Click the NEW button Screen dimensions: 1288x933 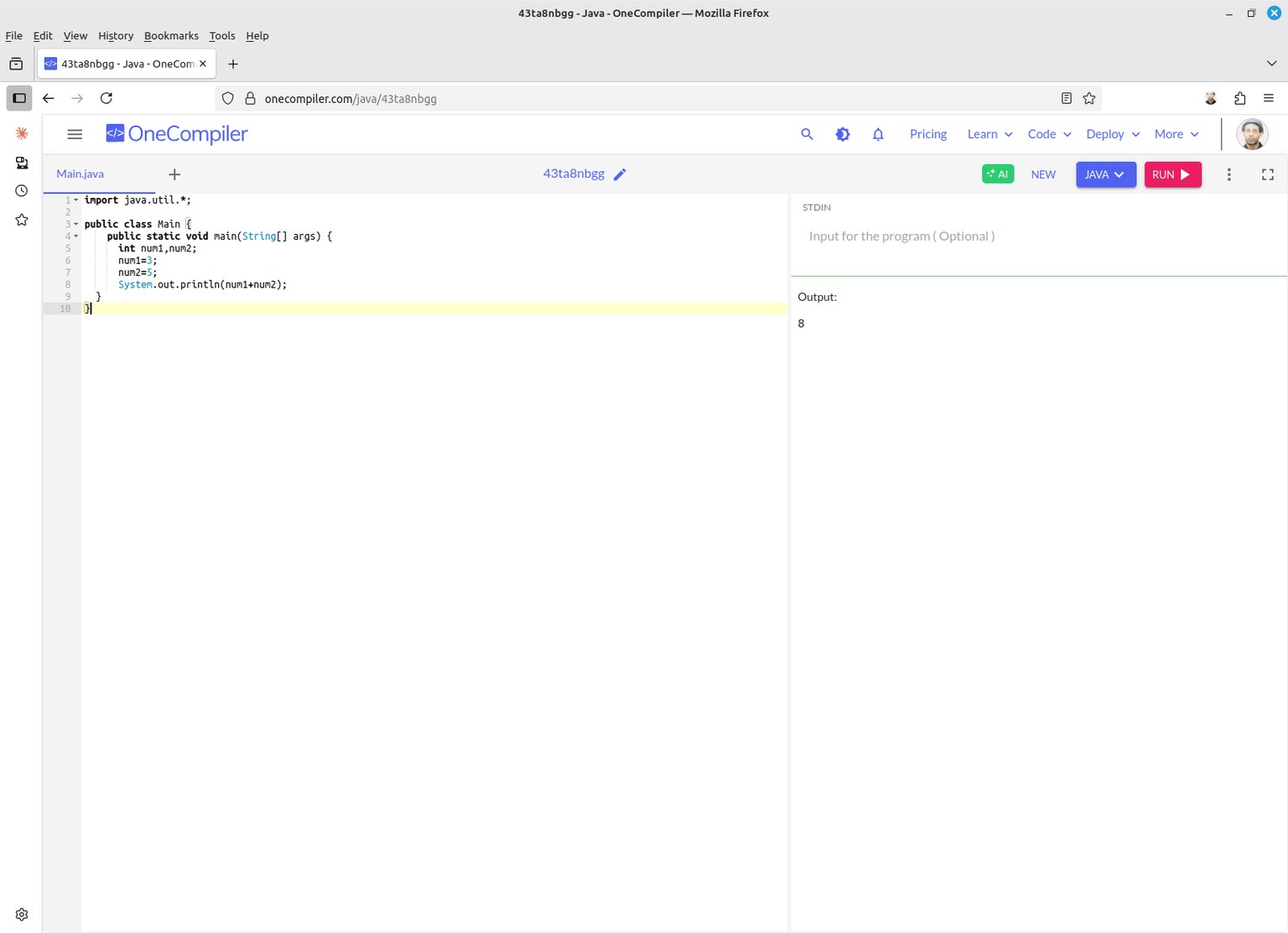[1043, 174]
